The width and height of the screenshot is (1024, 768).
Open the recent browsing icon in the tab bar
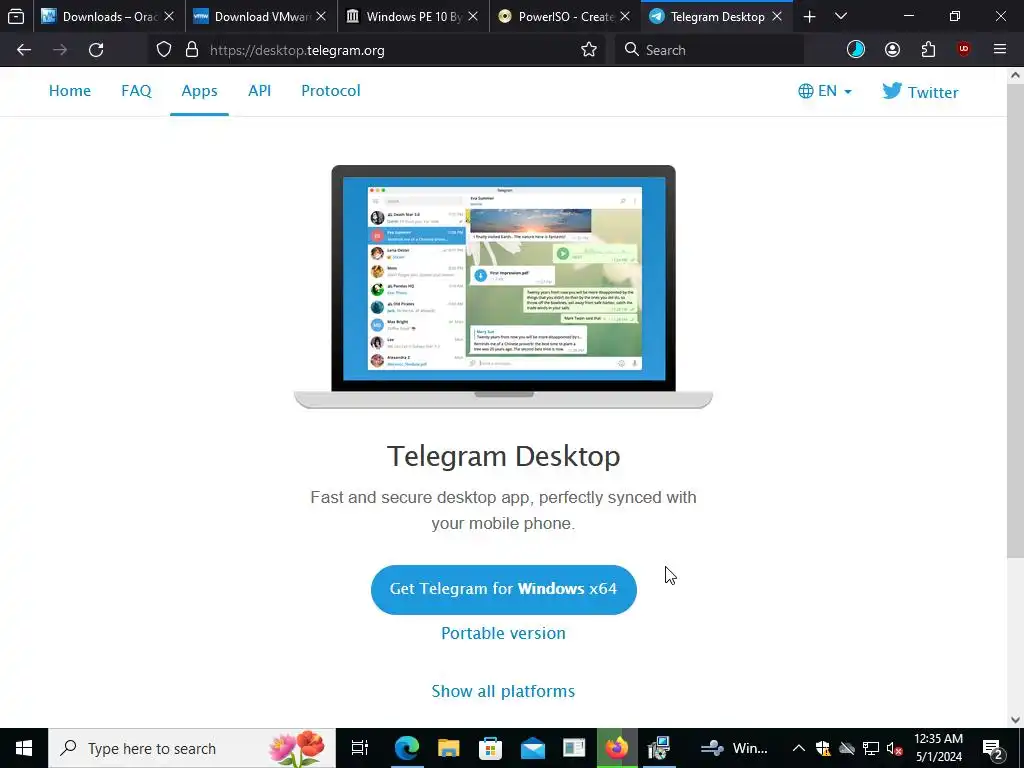(16, 16)
